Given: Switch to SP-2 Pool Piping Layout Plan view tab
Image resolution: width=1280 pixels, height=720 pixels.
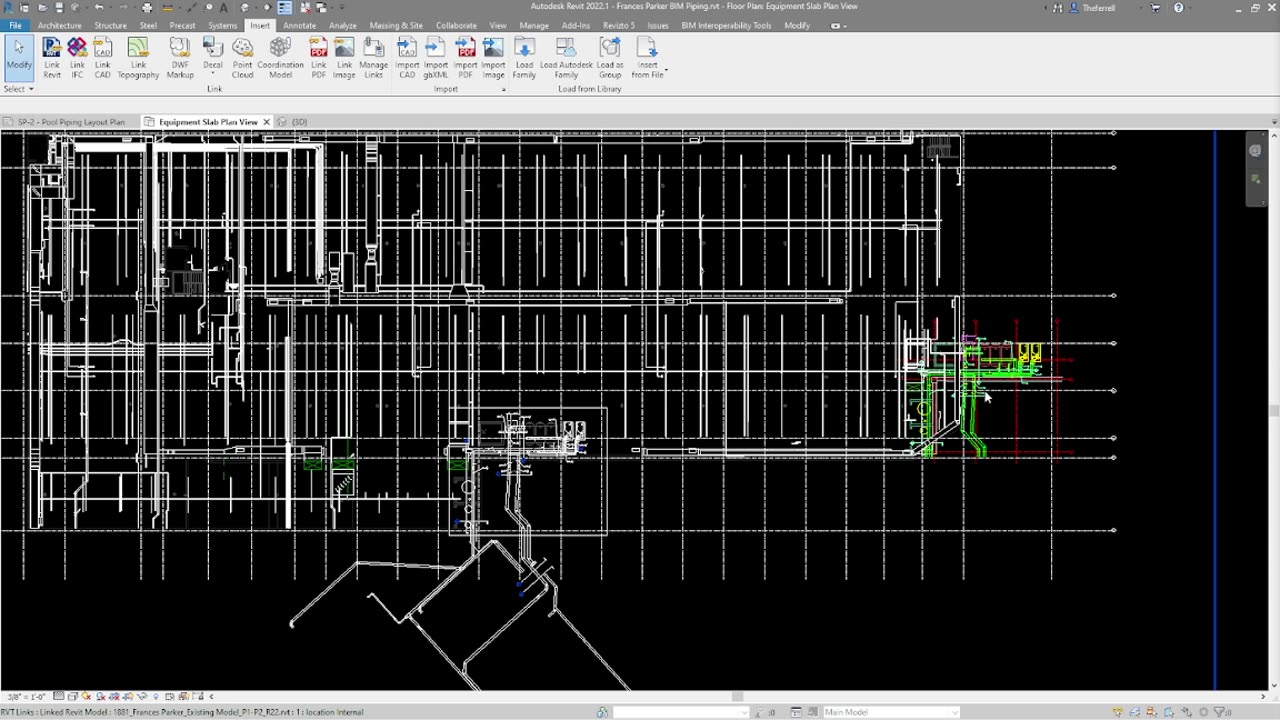Looking at the screenshot, I should pyautogui.click(x=70, y=122).
